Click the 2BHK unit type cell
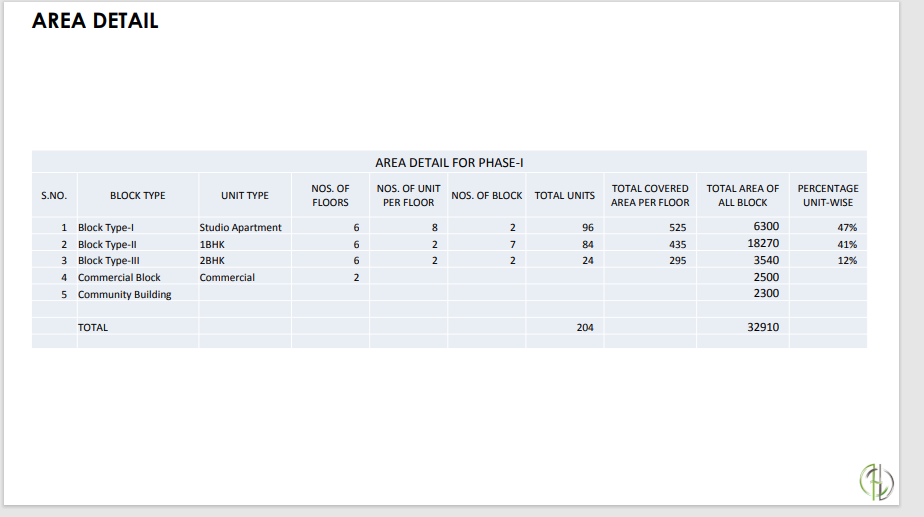The image size is (924, 517). (213, 260)
